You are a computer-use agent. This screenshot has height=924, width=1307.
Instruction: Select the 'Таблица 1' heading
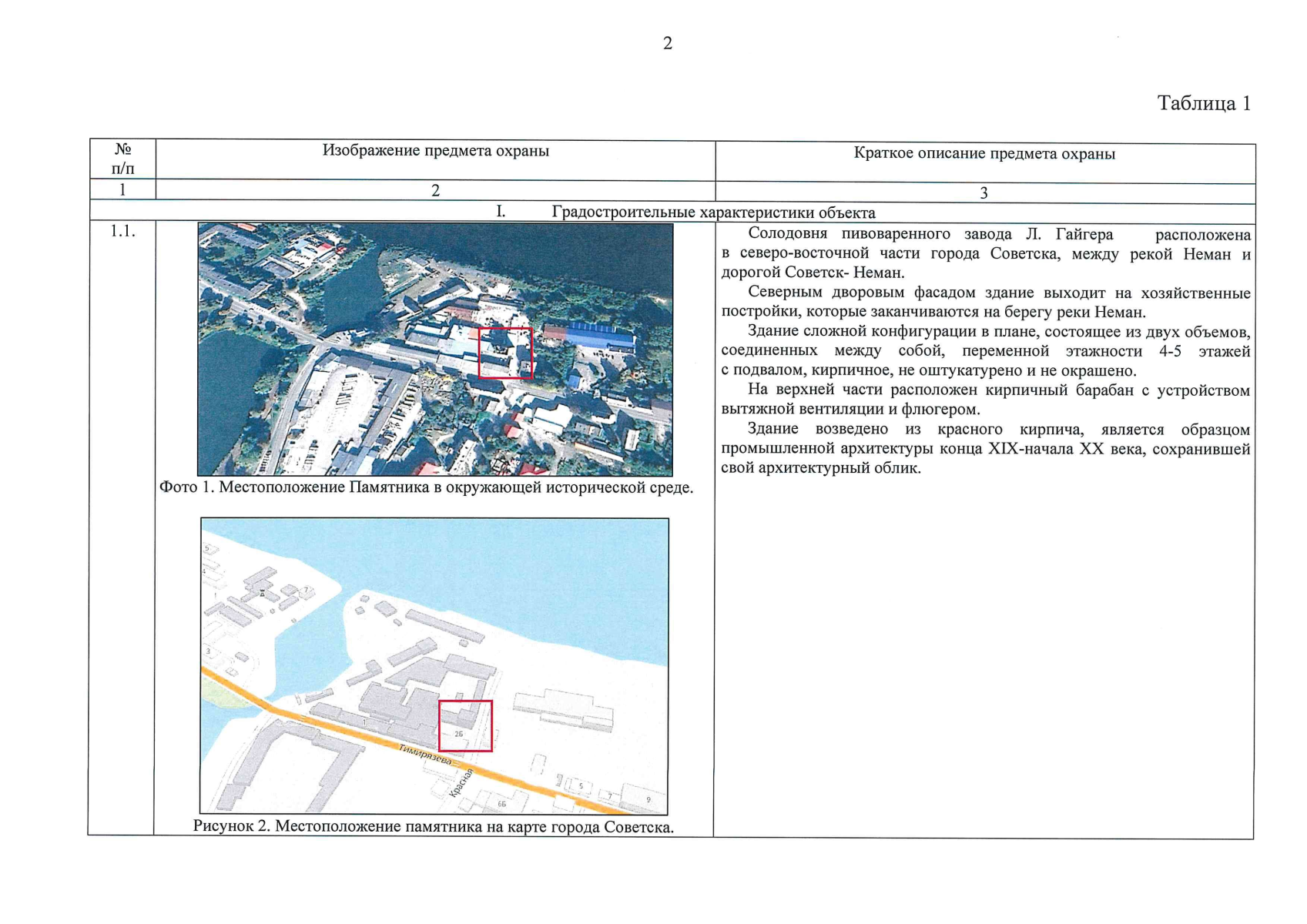pos(1204,103)
